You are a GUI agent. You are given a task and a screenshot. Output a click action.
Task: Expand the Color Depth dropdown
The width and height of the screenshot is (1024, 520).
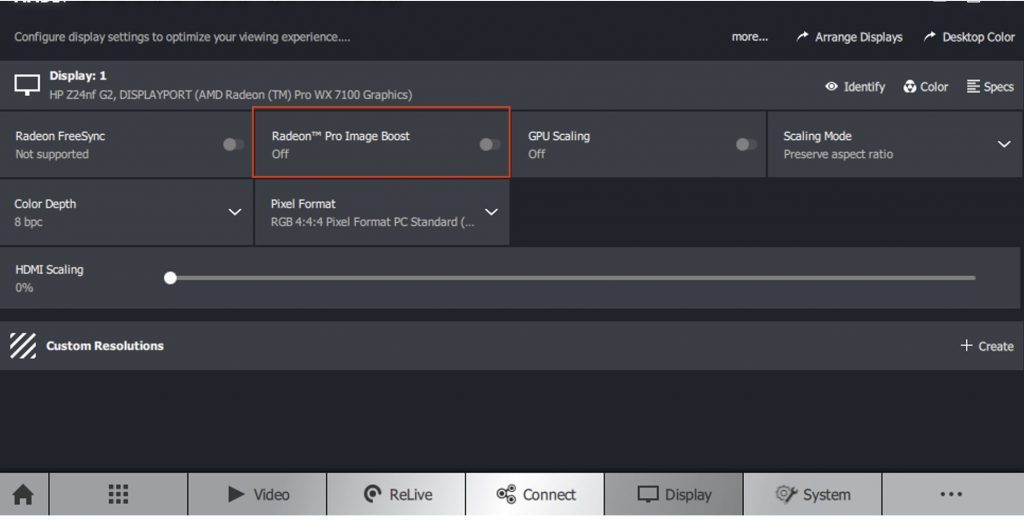235,212
